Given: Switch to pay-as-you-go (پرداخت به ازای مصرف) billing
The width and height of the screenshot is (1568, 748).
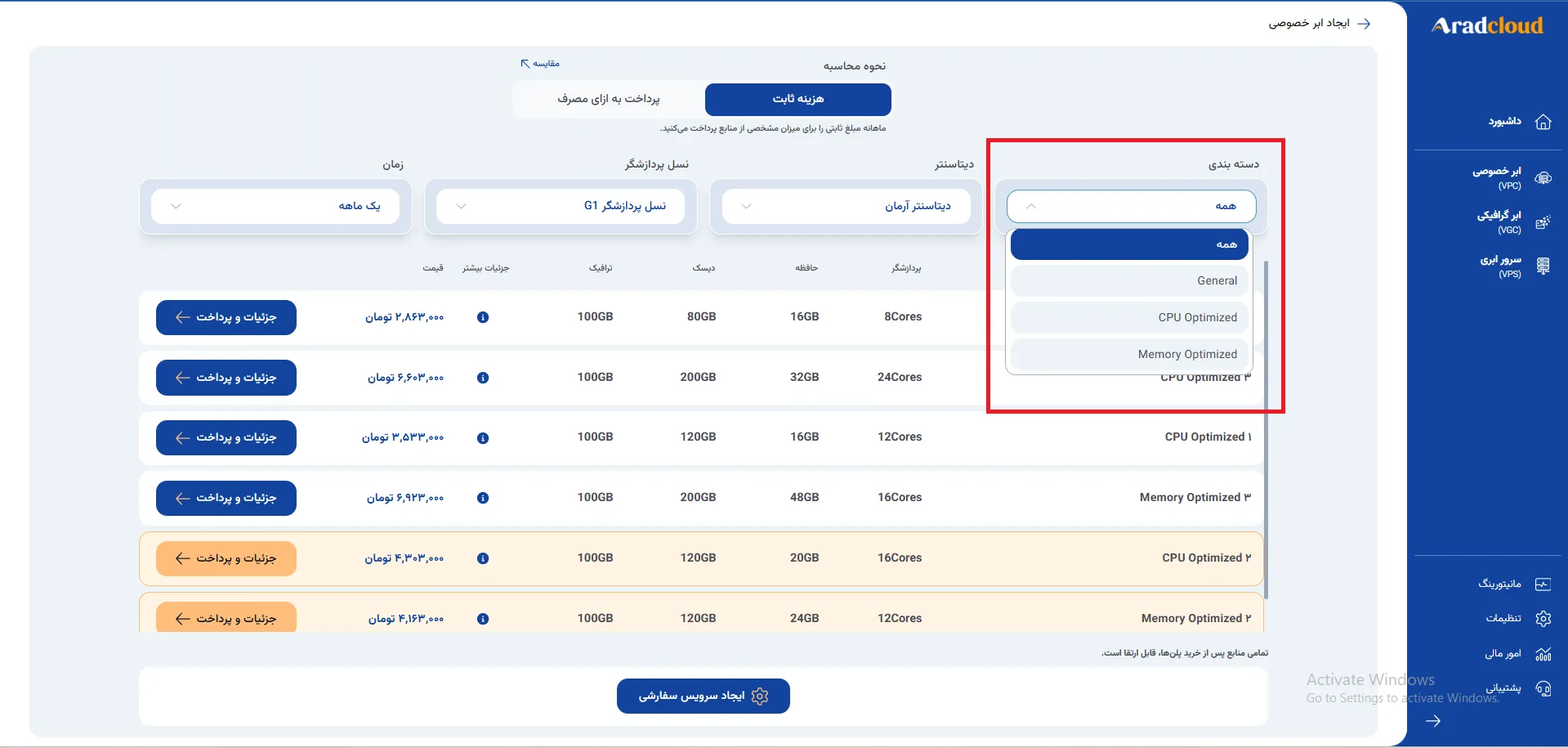Looking at the screenshot, I should (x=609, y=99).
